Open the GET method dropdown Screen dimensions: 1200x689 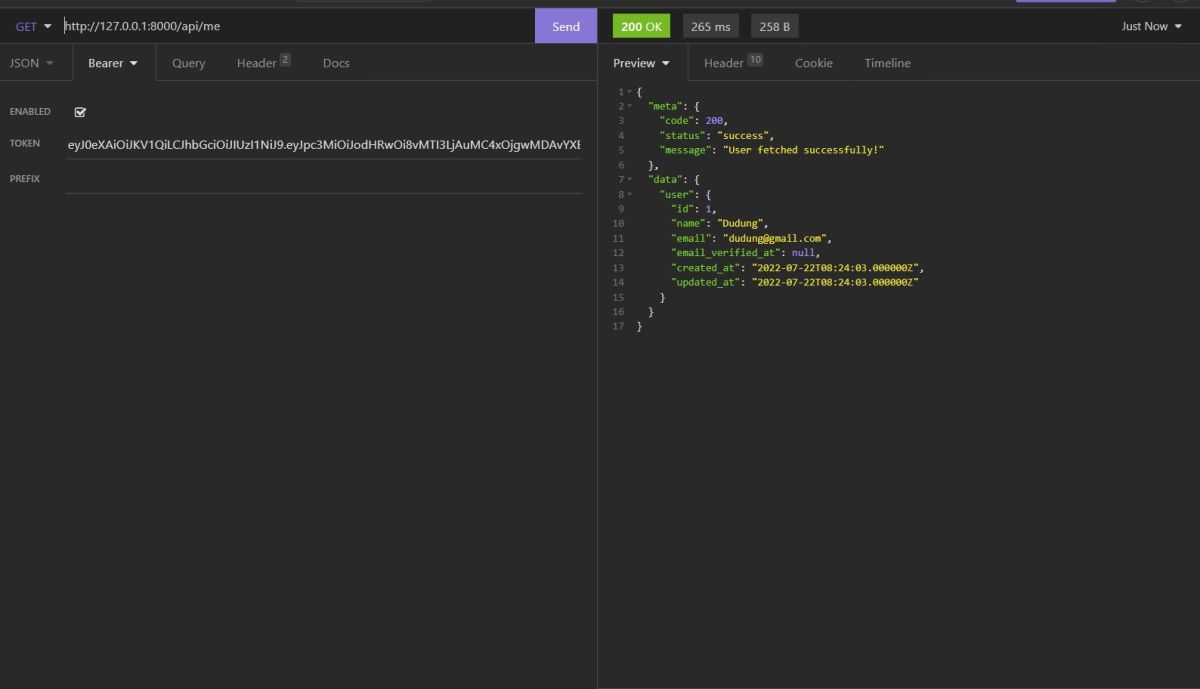pyautogui.click(x=33, y=26)
